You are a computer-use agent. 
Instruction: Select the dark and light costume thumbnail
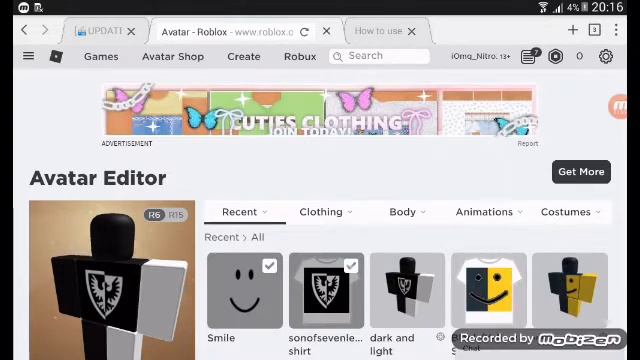(x=407, y=291)
